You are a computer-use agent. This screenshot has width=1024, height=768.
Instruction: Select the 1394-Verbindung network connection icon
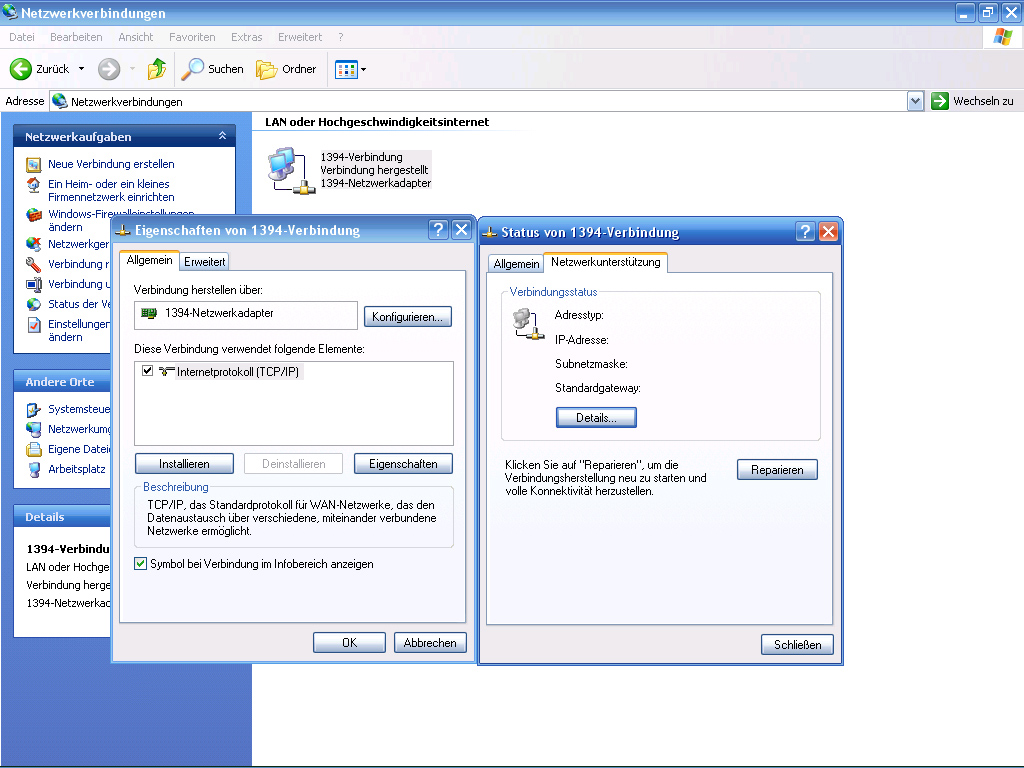(286, 169)
